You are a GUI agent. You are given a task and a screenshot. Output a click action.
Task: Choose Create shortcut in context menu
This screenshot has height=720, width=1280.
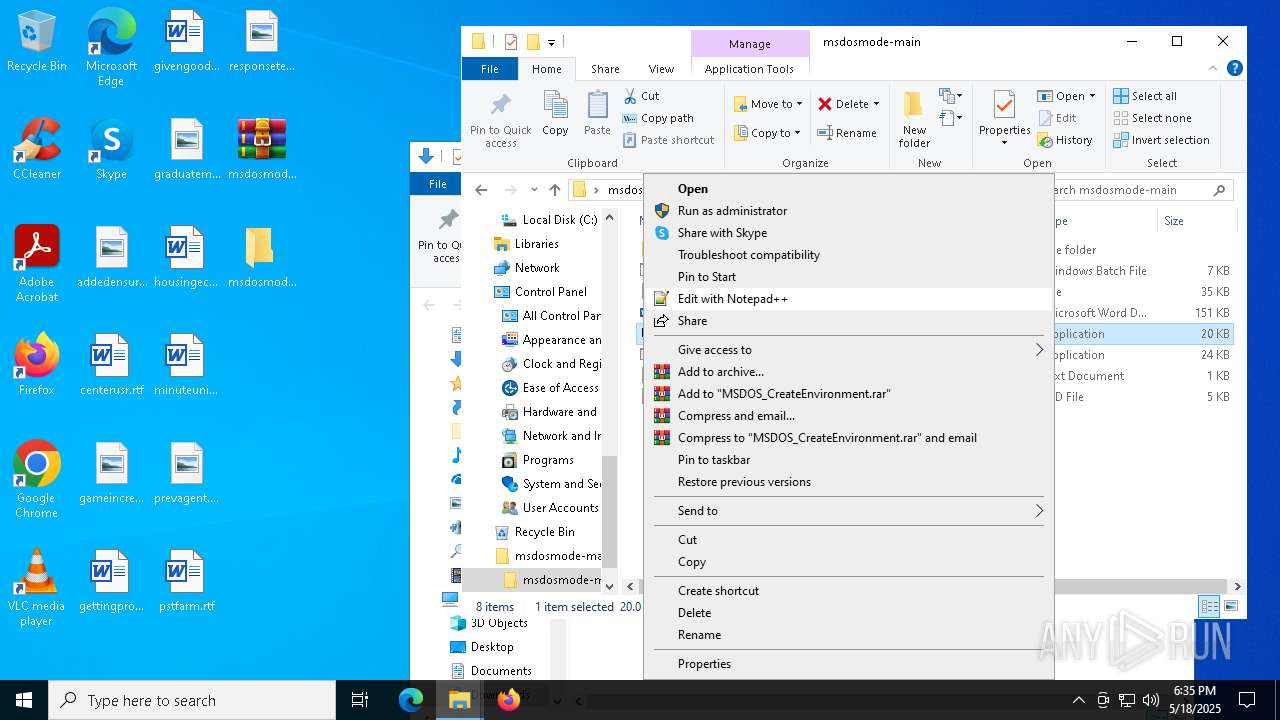(x=848, y=591)
